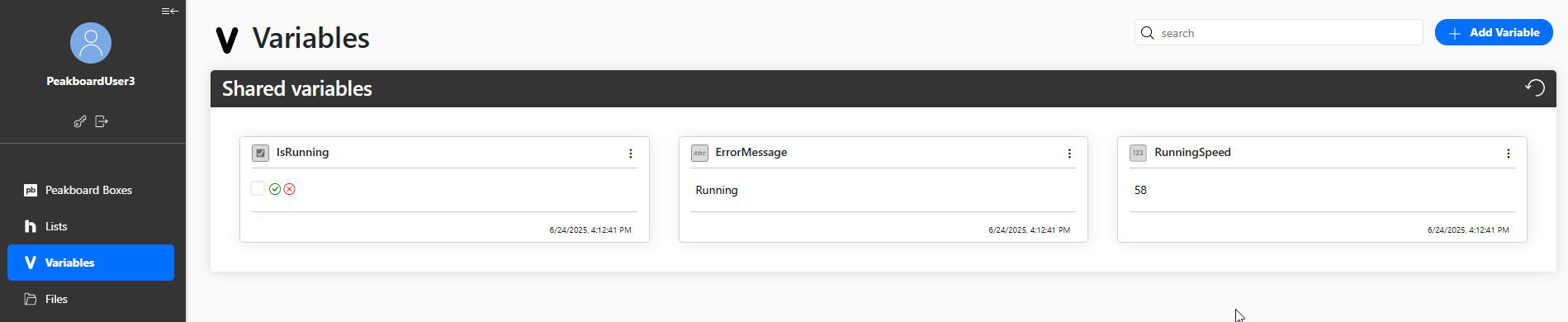Open the ErrorMessage card three-dot menu
The height and width of the screenshot is (322, 1568).
click(1069, 154)
